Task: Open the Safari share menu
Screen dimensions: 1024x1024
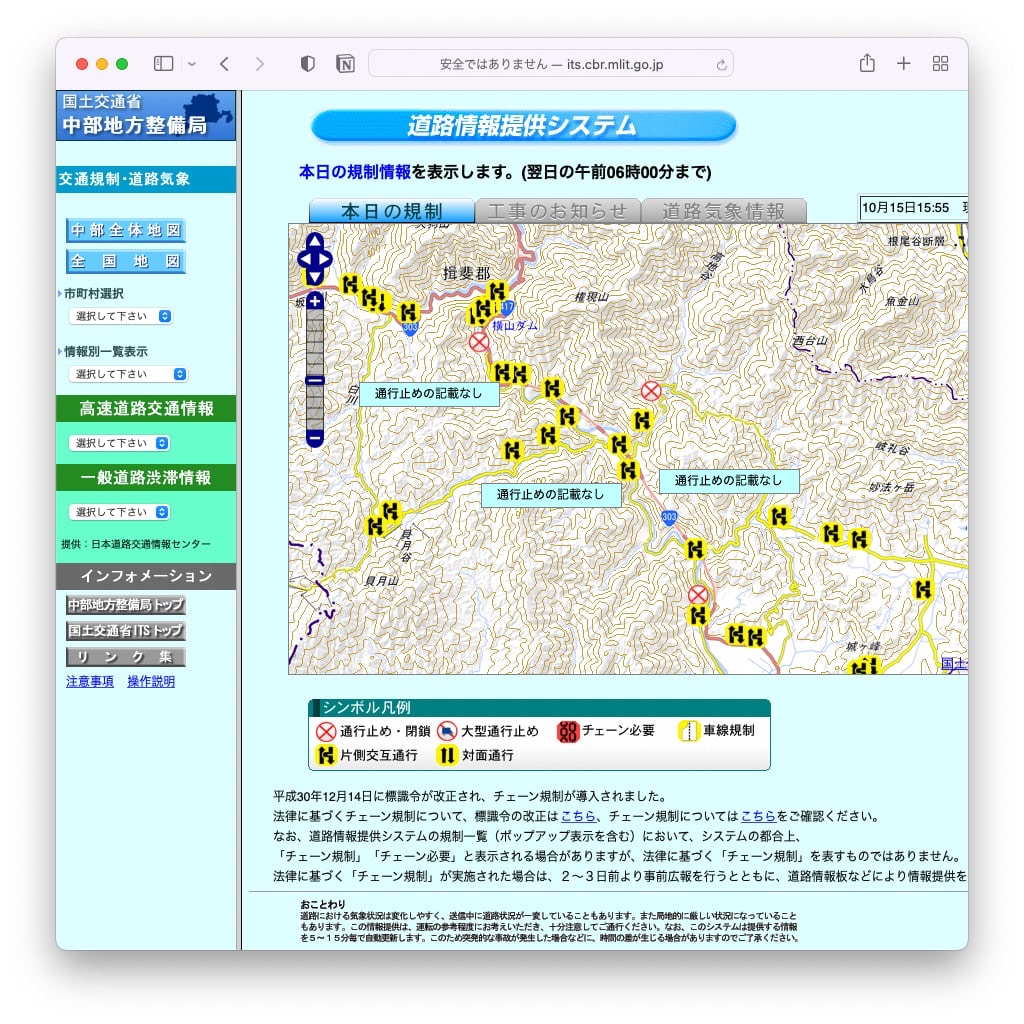Action: pyautogui.click(x=867, y=64)
